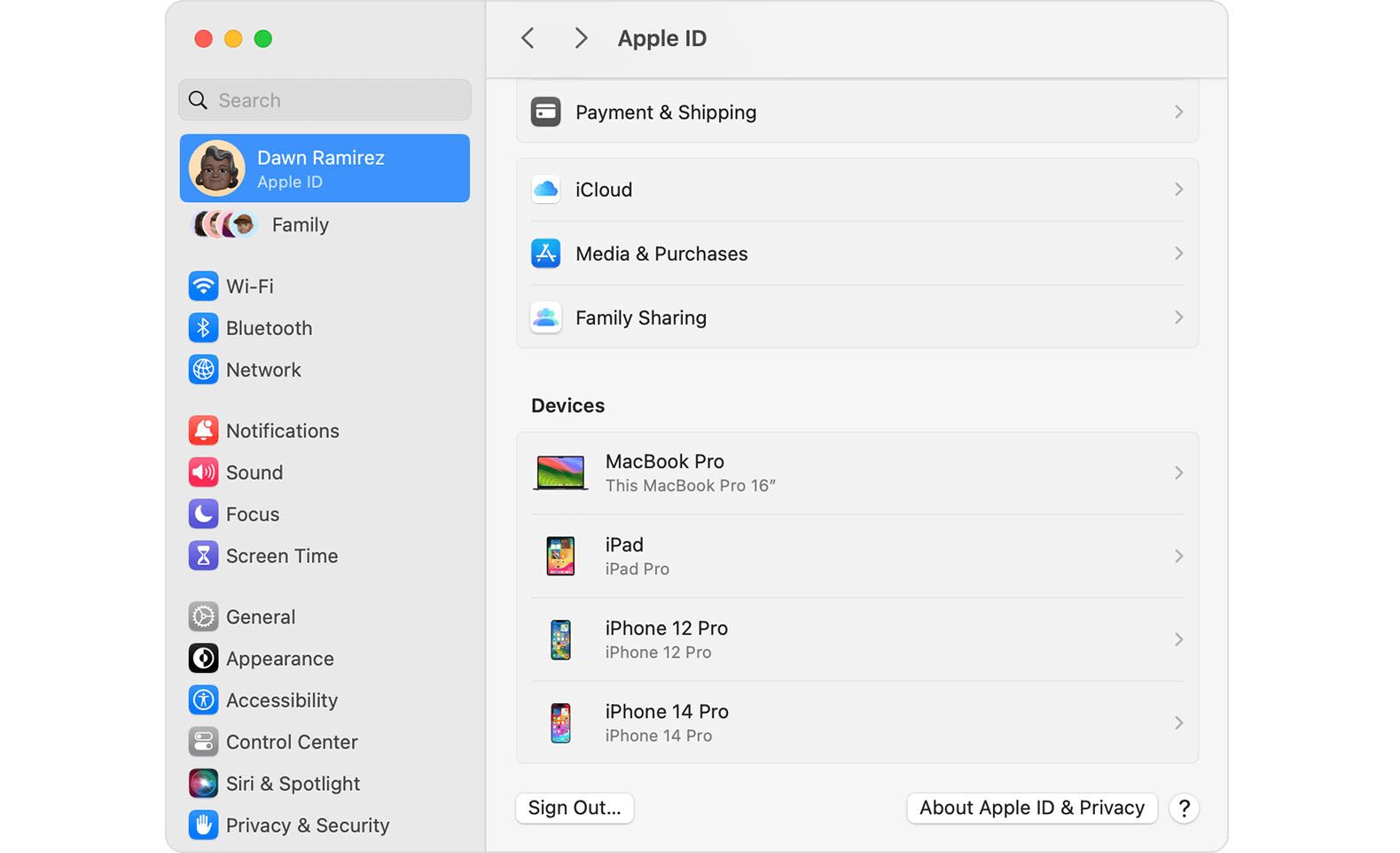Open iPad device details chevron
1400x853 pixels.
(x=1178, y=556)
